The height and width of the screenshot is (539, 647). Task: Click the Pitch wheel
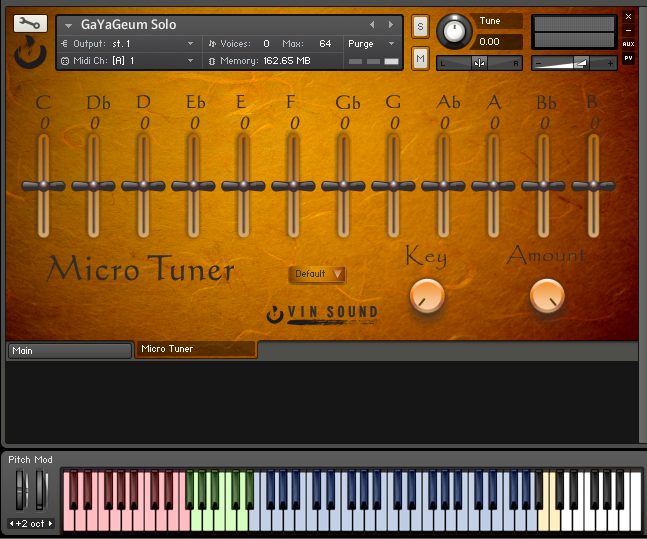pyautogui.click(x=21, y=490)
